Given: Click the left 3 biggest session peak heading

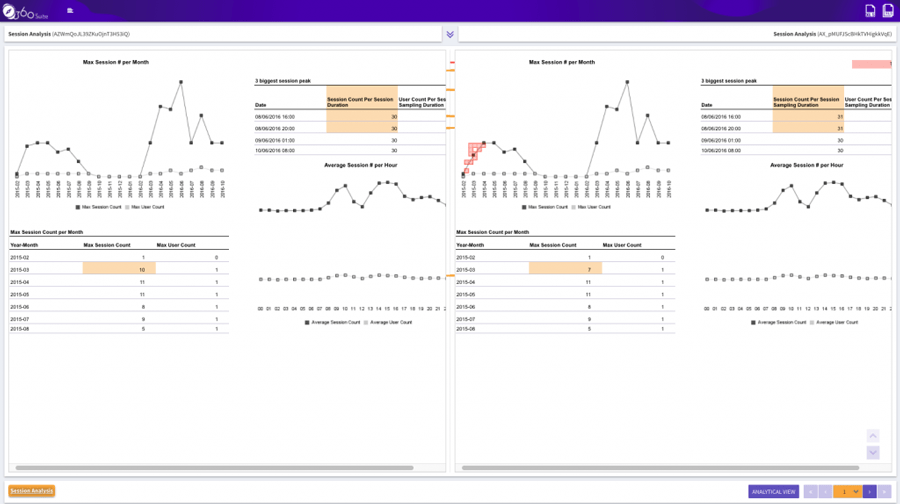Looking at the screenshot, I should pyautogui.click(x=283, y=81).
